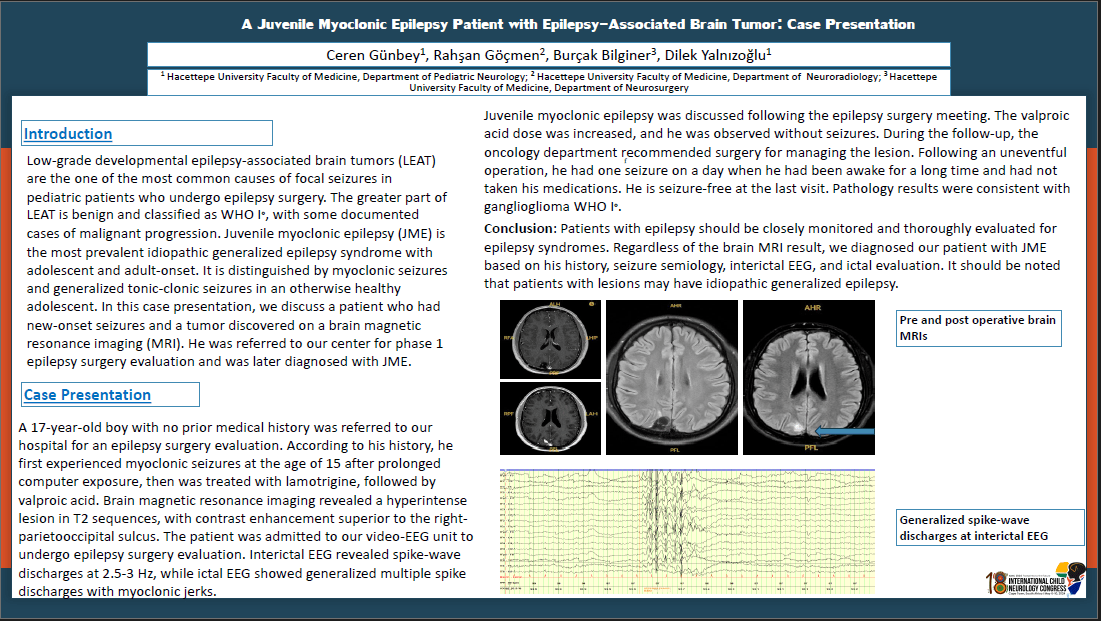
Task: Click the phrase 'that patients with lesions may have'
Action: coord(593,284)
